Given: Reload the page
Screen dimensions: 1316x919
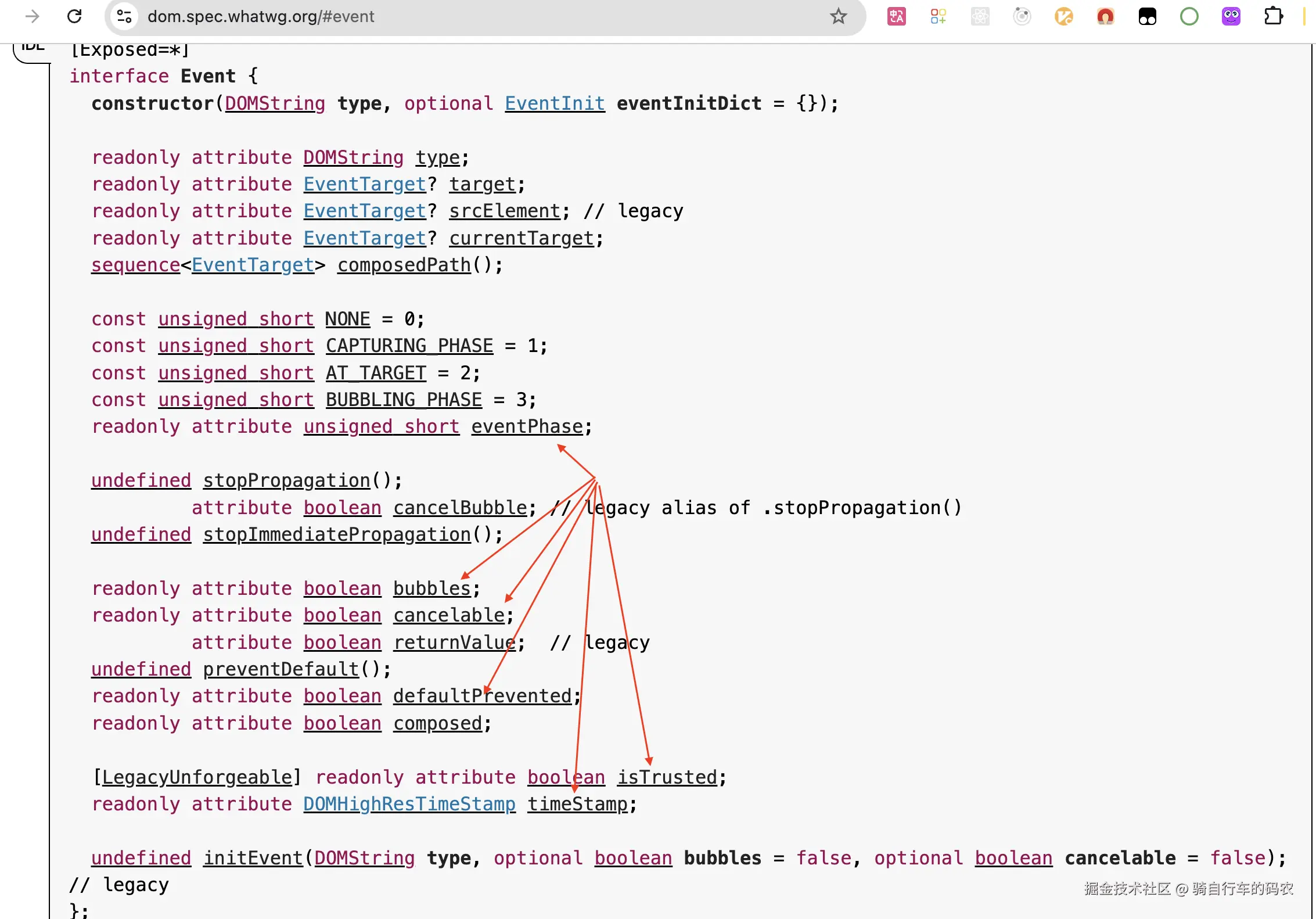Looking at the screenshot, I should click(74, 16).
